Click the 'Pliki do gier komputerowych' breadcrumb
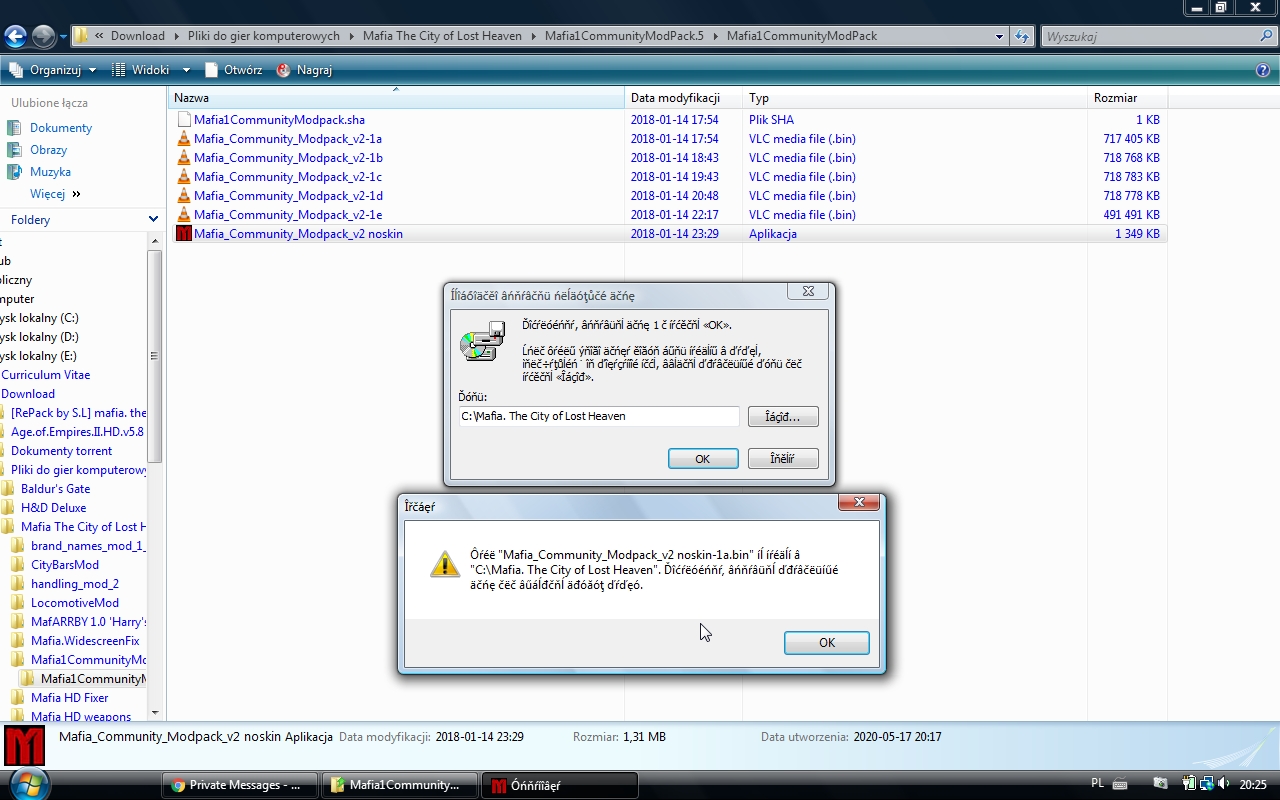The height and width of the screenshot is (800, 1280). 263,36
